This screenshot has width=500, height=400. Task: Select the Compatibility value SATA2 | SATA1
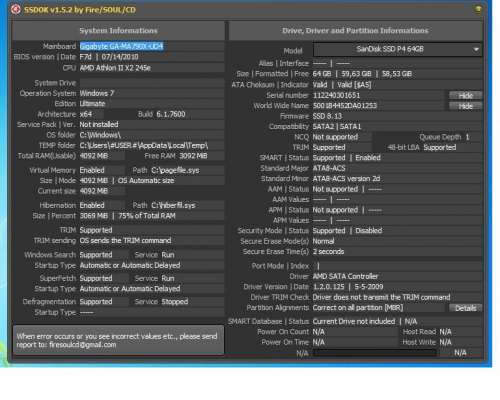click(337, 127)
